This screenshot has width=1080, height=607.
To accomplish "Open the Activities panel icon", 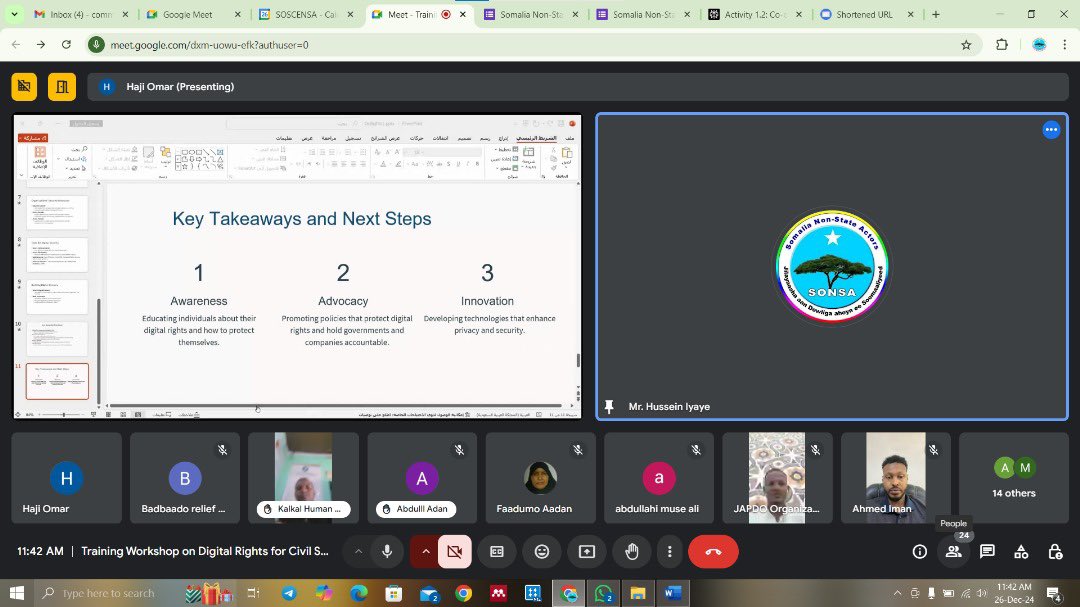I will coord(1021,551).
